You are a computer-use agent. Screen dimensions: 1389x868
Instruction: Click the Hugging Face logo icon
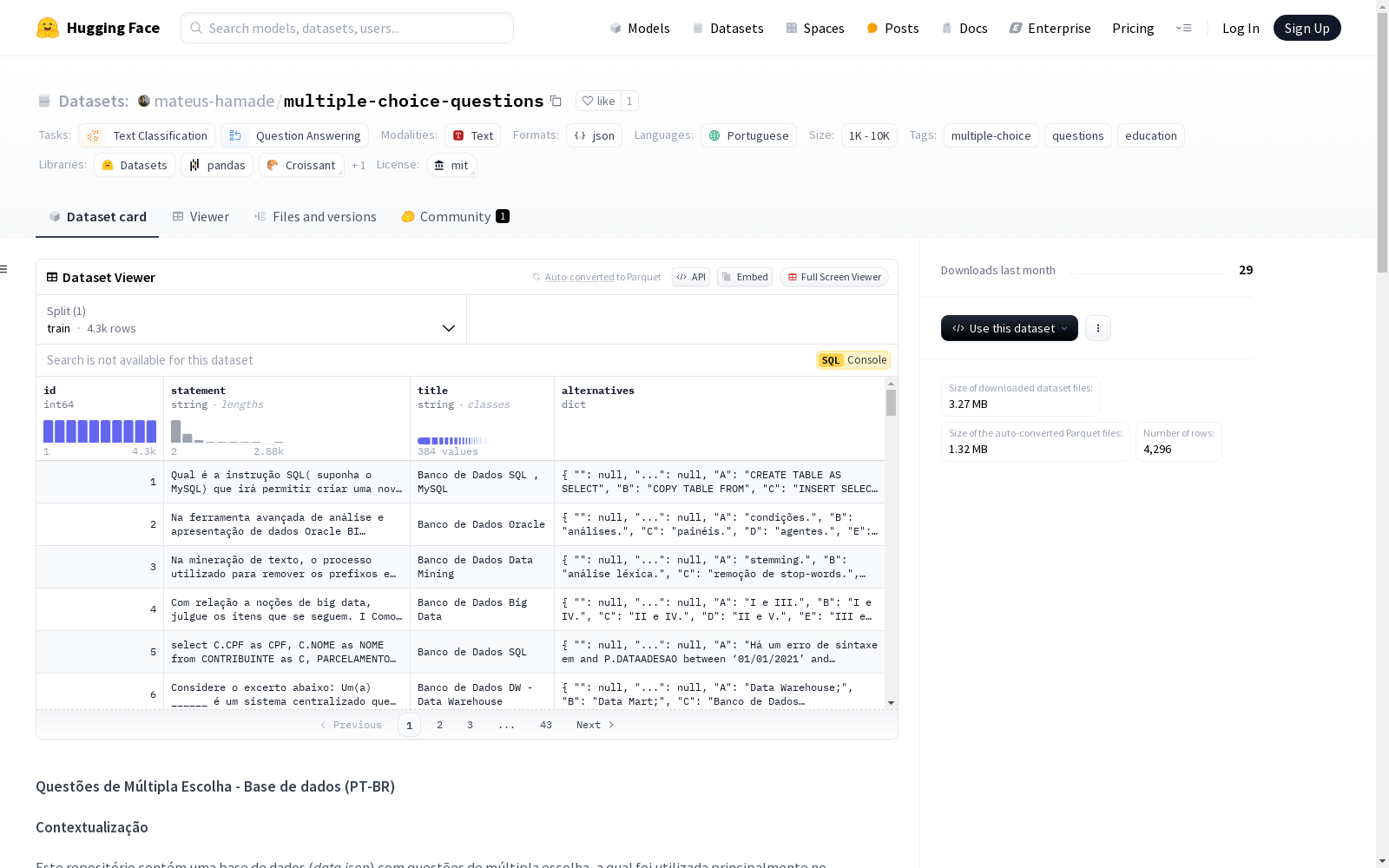[x=48, y=28]
